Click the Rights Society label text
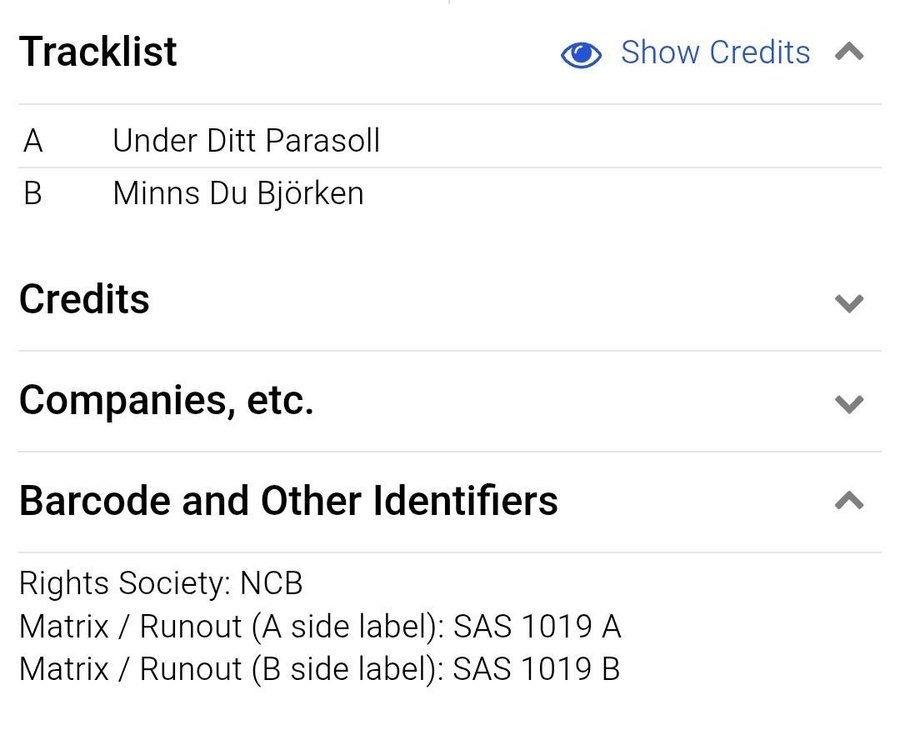This screenshot has width=900, height=740. tap(125, 583)
